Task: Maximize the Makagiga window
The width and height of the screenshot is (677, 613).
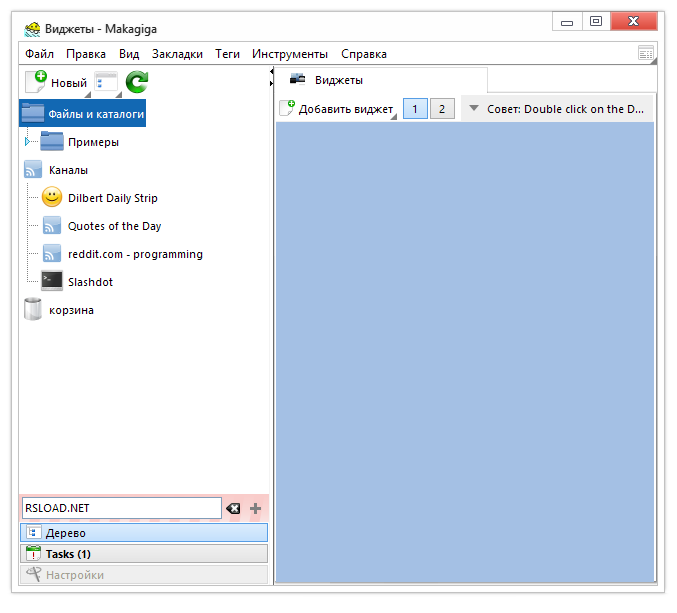Action: [596, 21]
